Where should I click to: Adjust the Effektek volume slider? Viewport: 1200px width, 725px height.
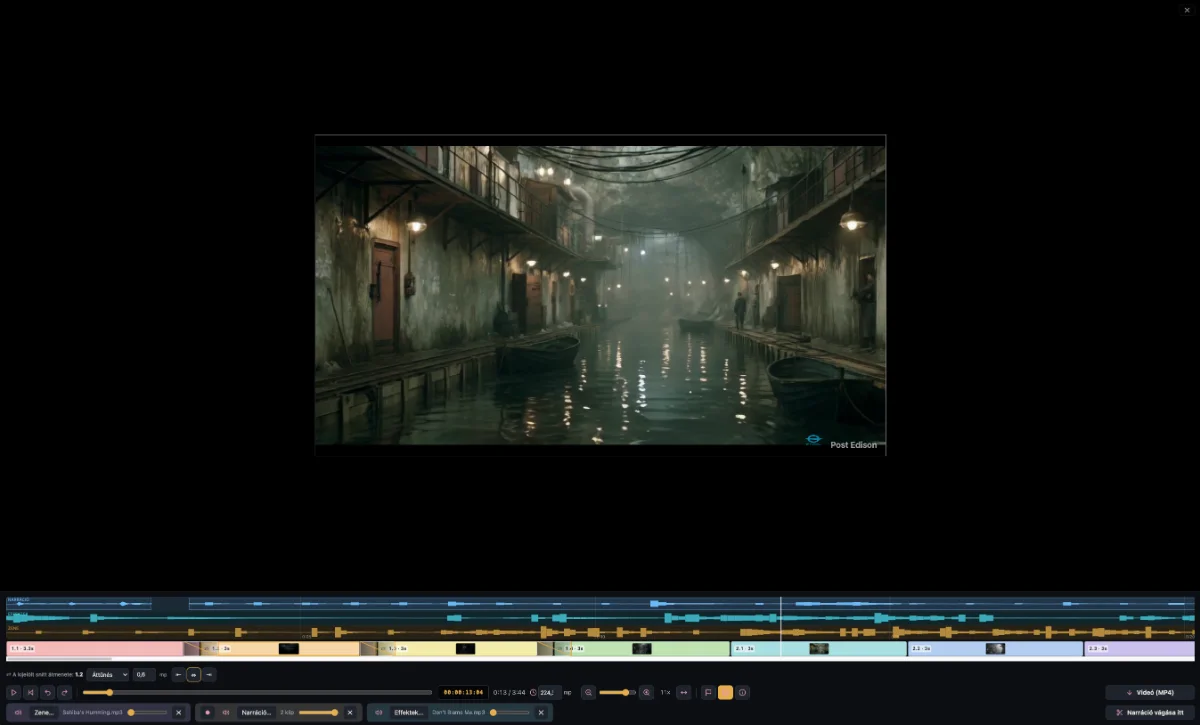pos(510,713)
